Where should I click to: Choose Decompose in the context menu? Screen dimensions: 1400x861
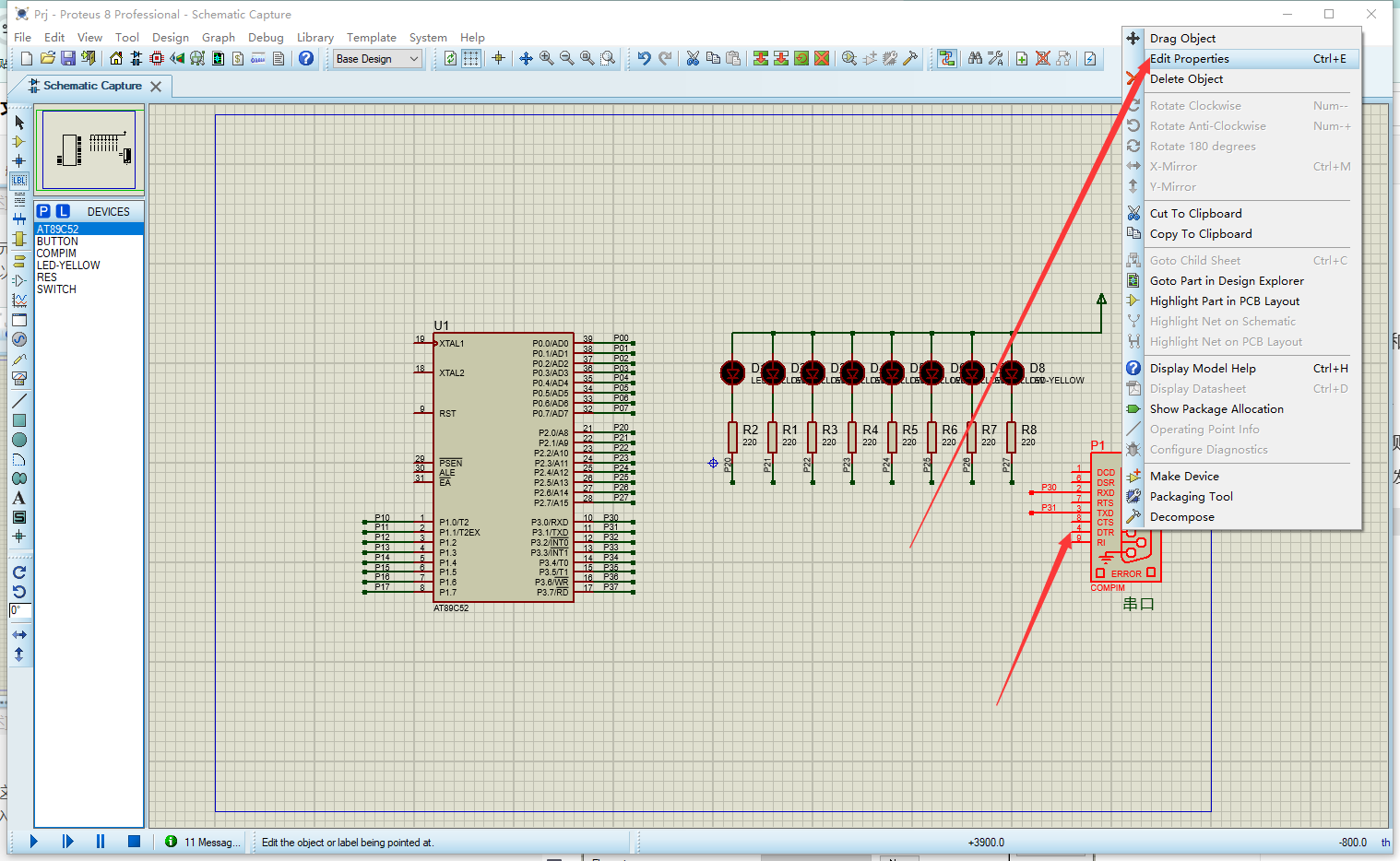point(1241,517)
